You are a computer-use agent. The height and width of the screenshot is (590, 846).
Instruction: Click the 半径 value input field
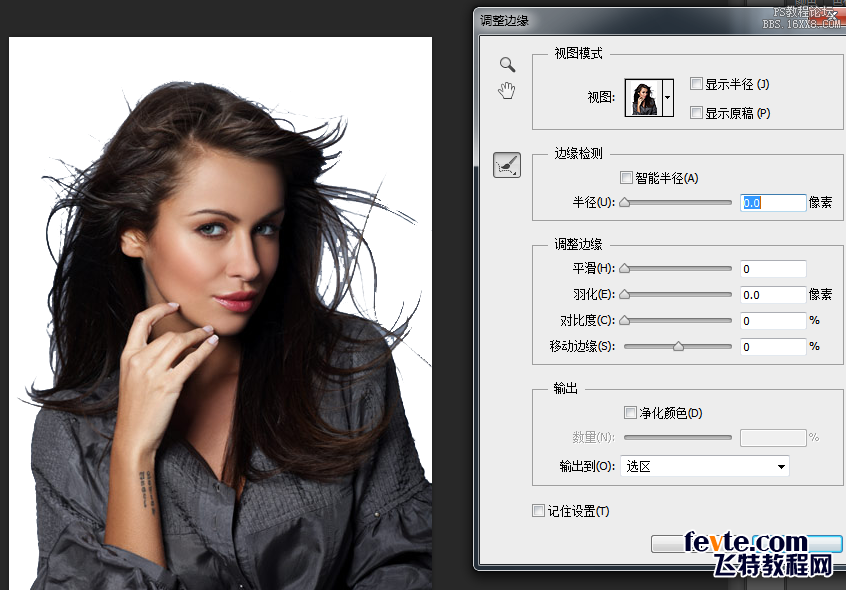pos(773,203)
